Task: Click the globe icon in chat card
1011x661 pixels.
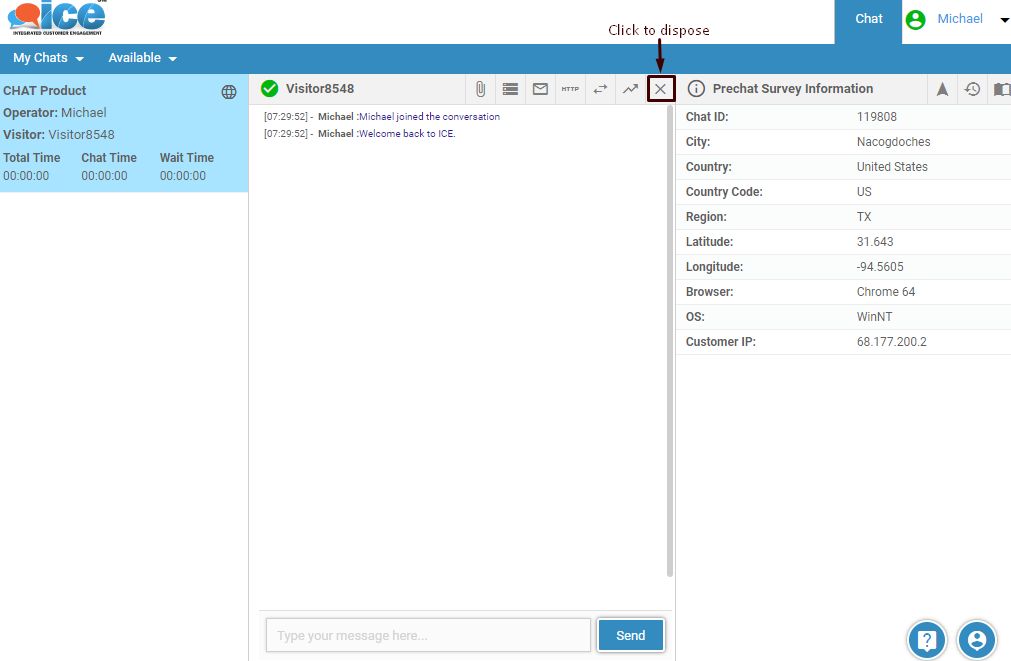Action: [x=229, y=92]
